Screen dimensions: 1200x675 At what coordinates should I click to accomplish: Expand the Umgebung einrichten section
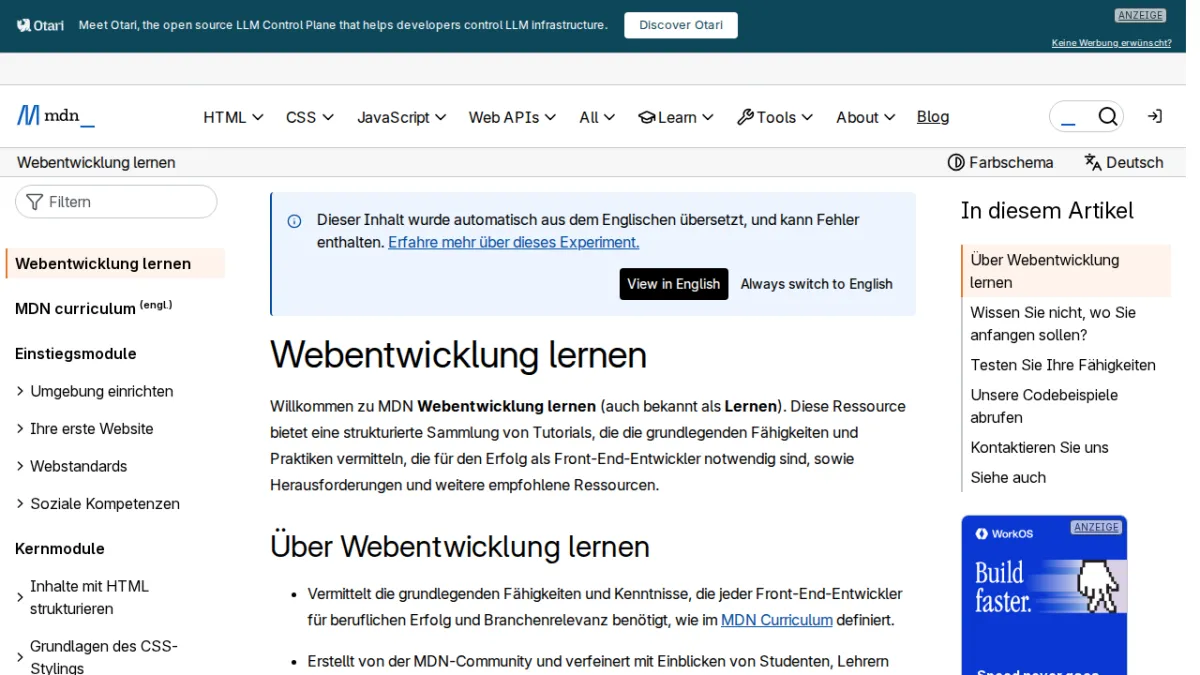point(94,391)
